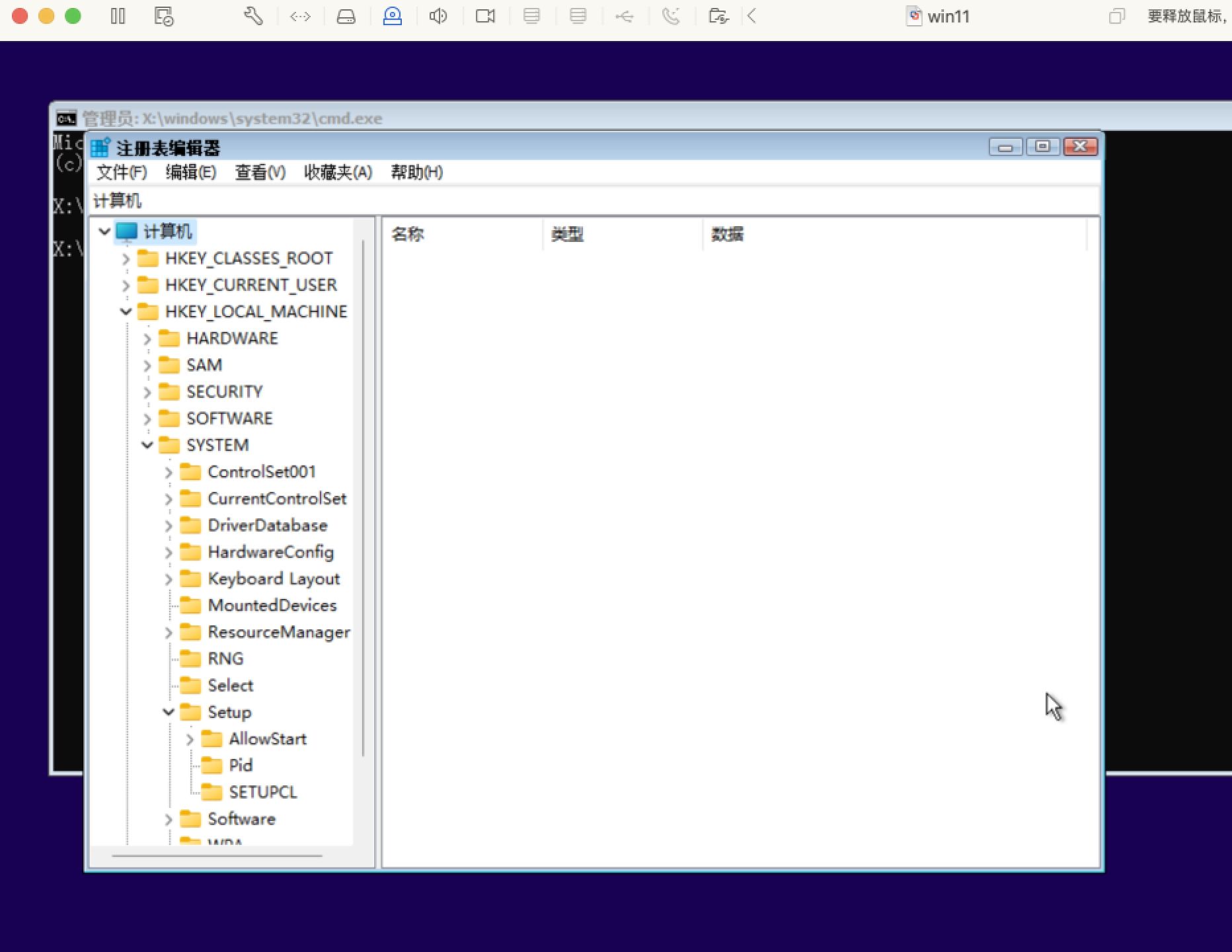Viewport: 1232px width, 952px height.
Task: Open VM settings with the wrench icon
Action: [254, 16]
